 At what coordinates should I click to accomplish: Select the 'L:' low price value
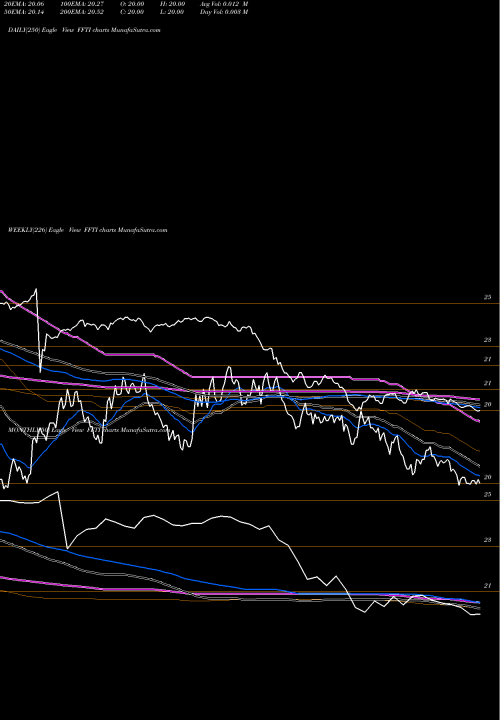(x=172, y=12)
